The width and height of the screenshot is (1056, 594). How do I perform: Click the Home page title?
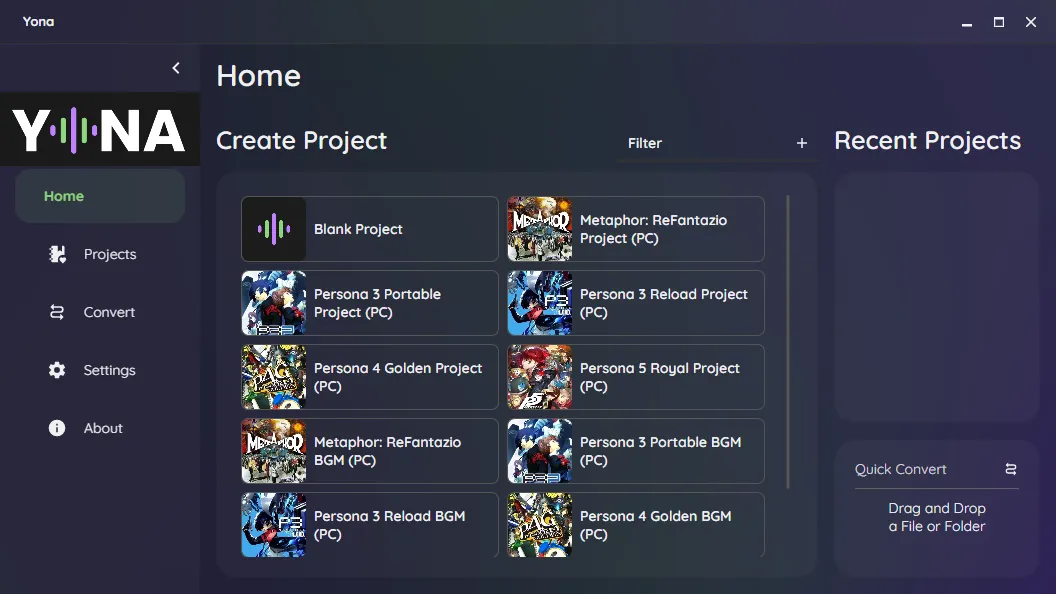(259, 75)
